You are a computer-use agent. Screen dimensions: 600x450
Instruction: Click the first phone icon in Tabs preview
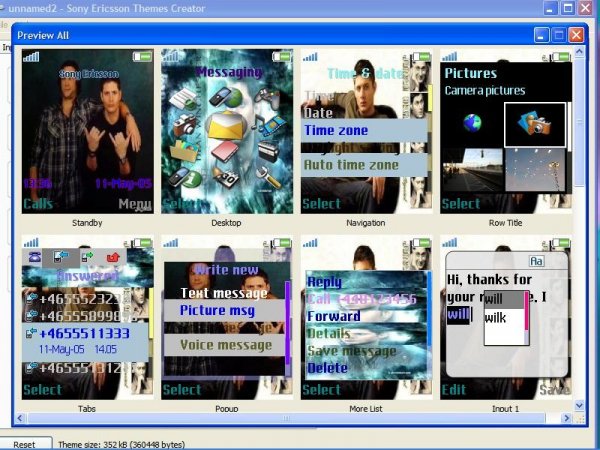point(35,257)
